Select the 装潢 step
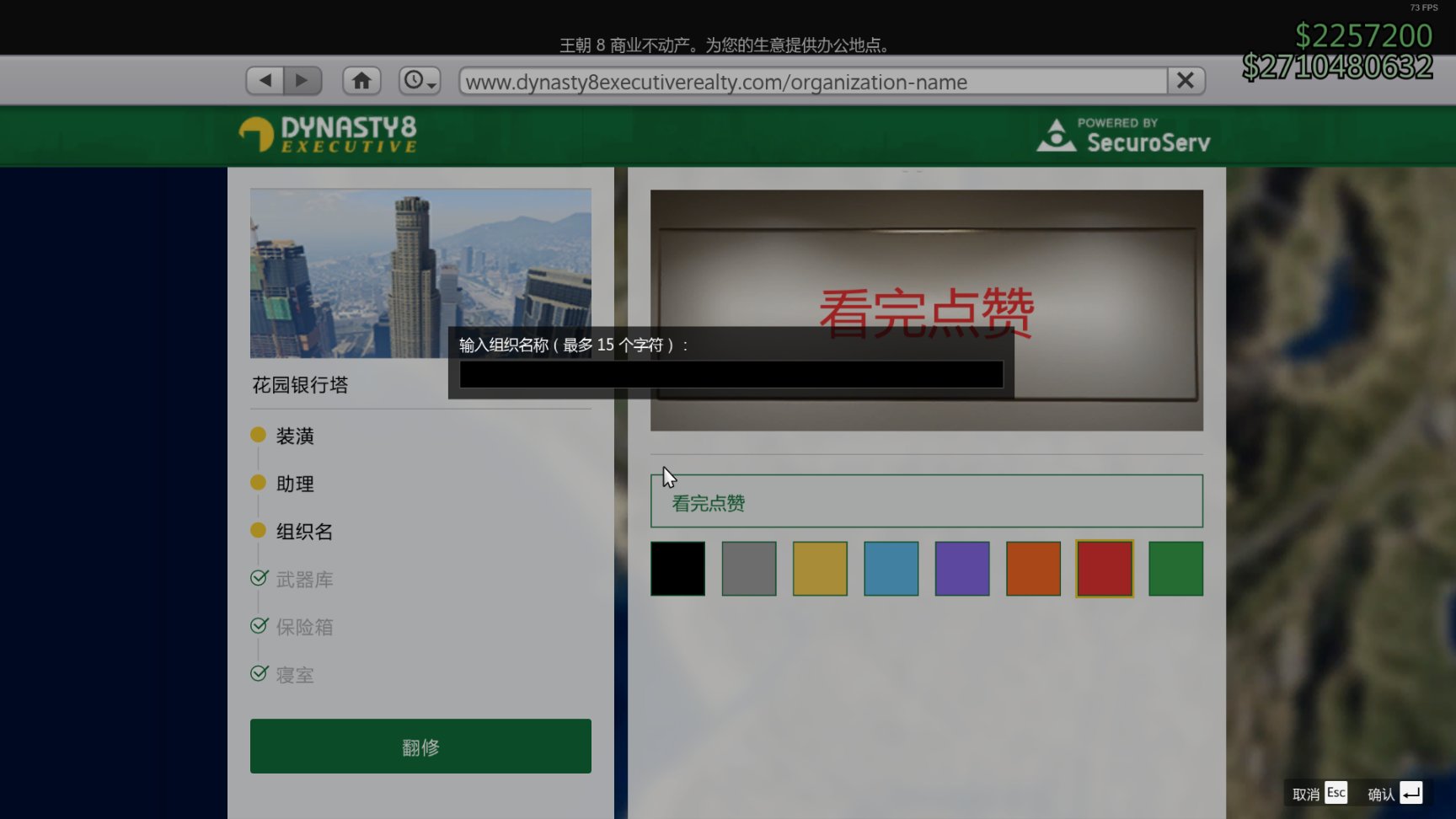The height and width of the screenshot is (819, 1456). [x=283, y=436]
